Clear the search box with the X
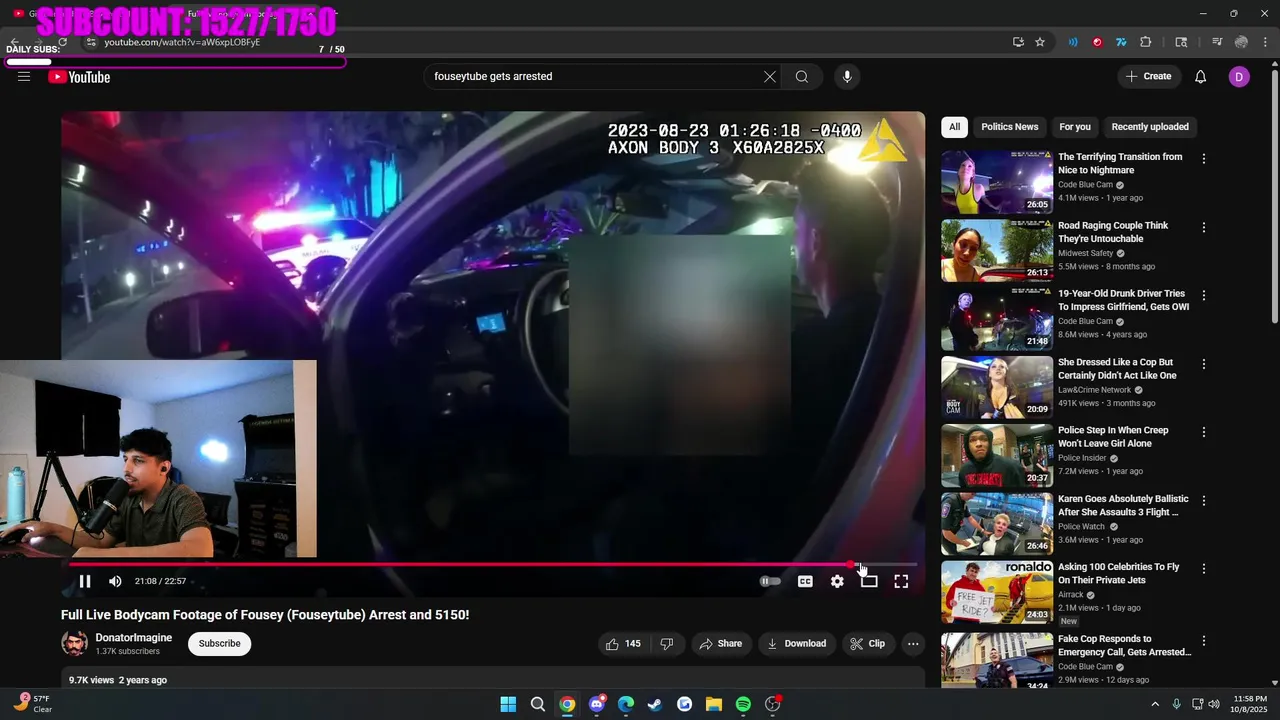Screen dimensions: 1280x720 pos(770,77)
